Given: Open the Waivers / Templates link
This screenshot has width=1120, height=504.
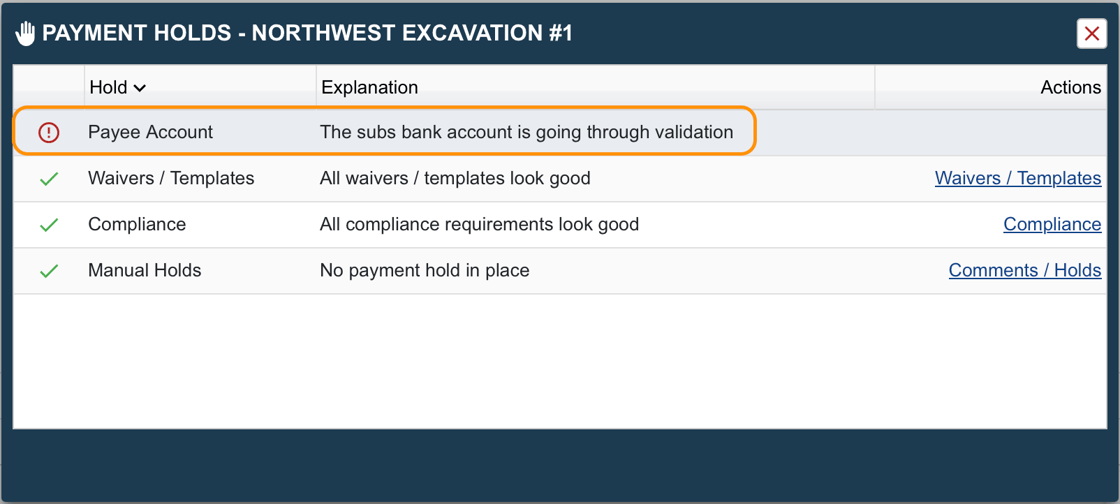Looking at the screenshot, I should (1017, 178).
